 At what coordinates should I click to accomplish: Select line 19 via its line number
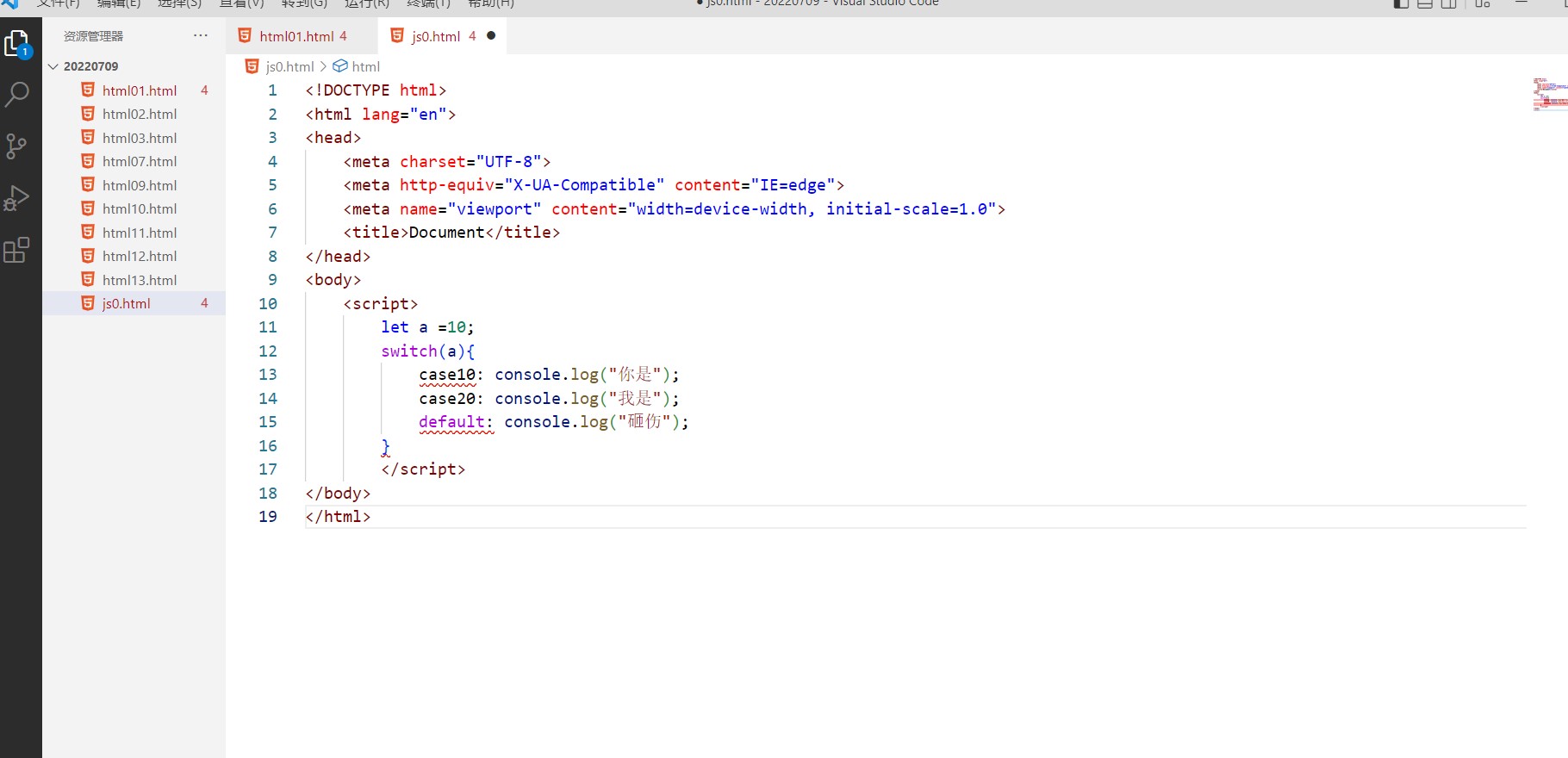coord(268,517)
